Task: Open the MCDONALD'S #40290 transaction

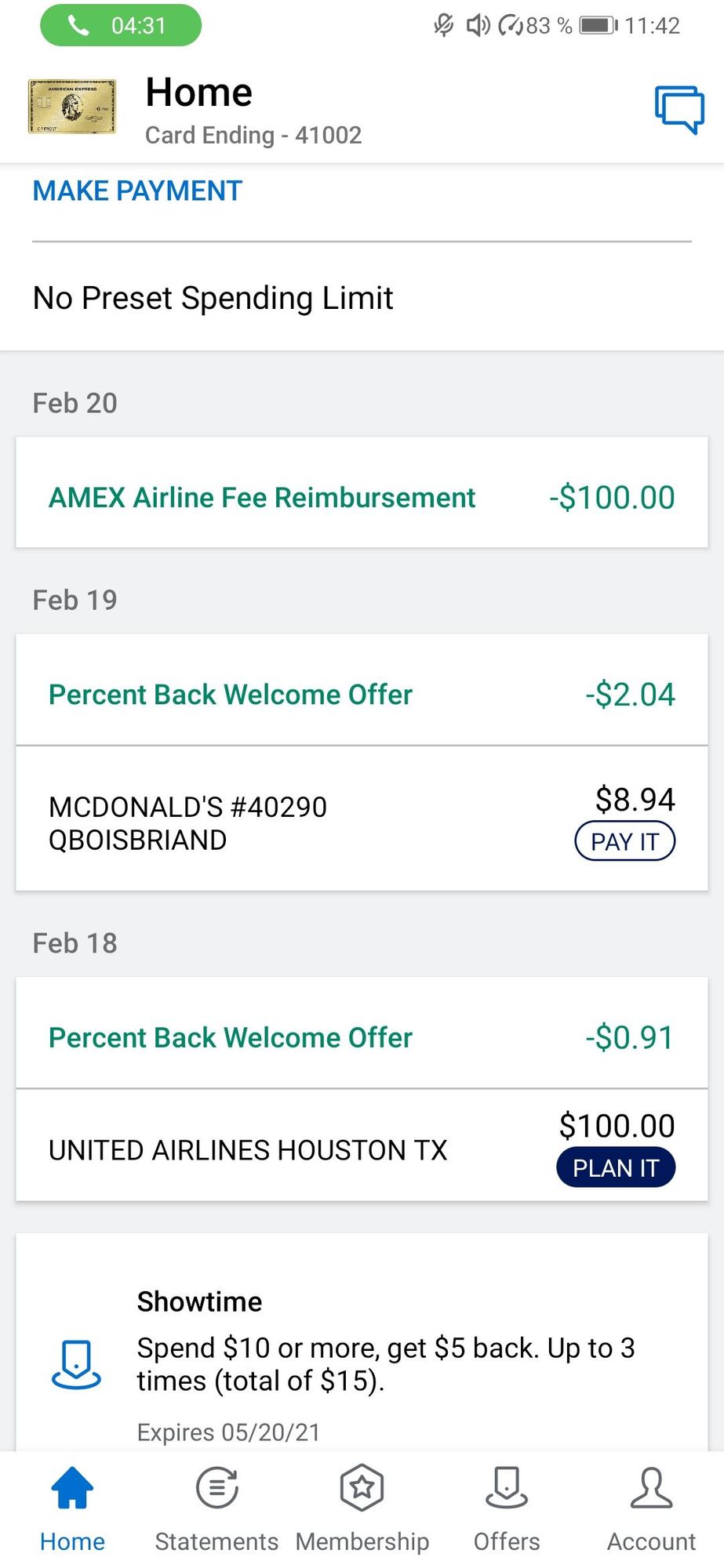Action: click(362, 818)
